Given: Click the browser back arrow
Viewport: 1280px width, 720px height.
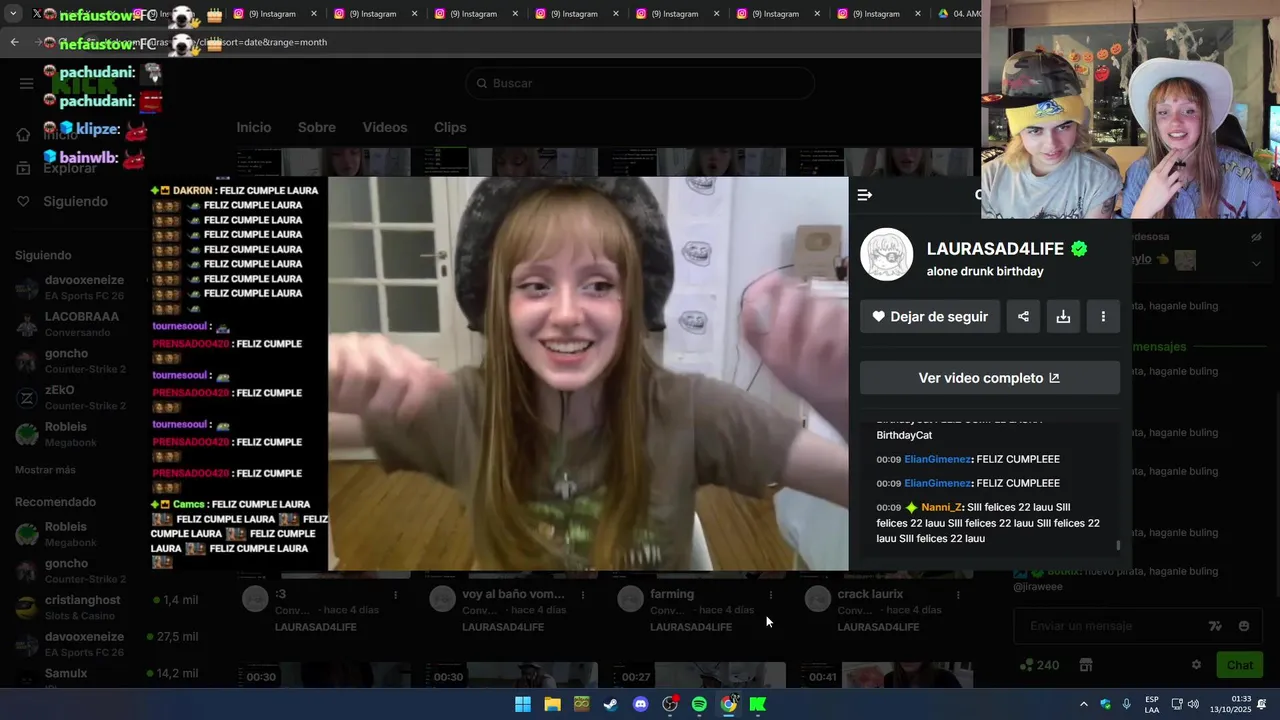Looking at the screenshot, I should [x=14, y=42].
